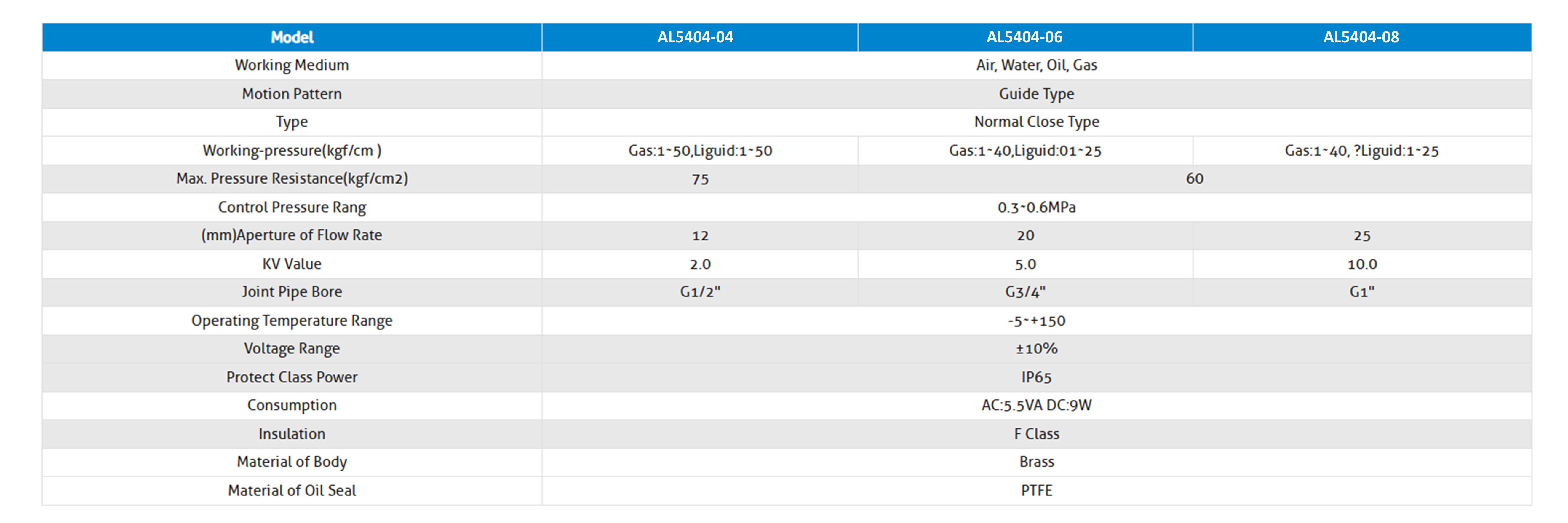Image resolution: width=1568 pixels, height=523 pixels.
Task: Select Max. Pressure Resistance value 75
Action: 700,179
